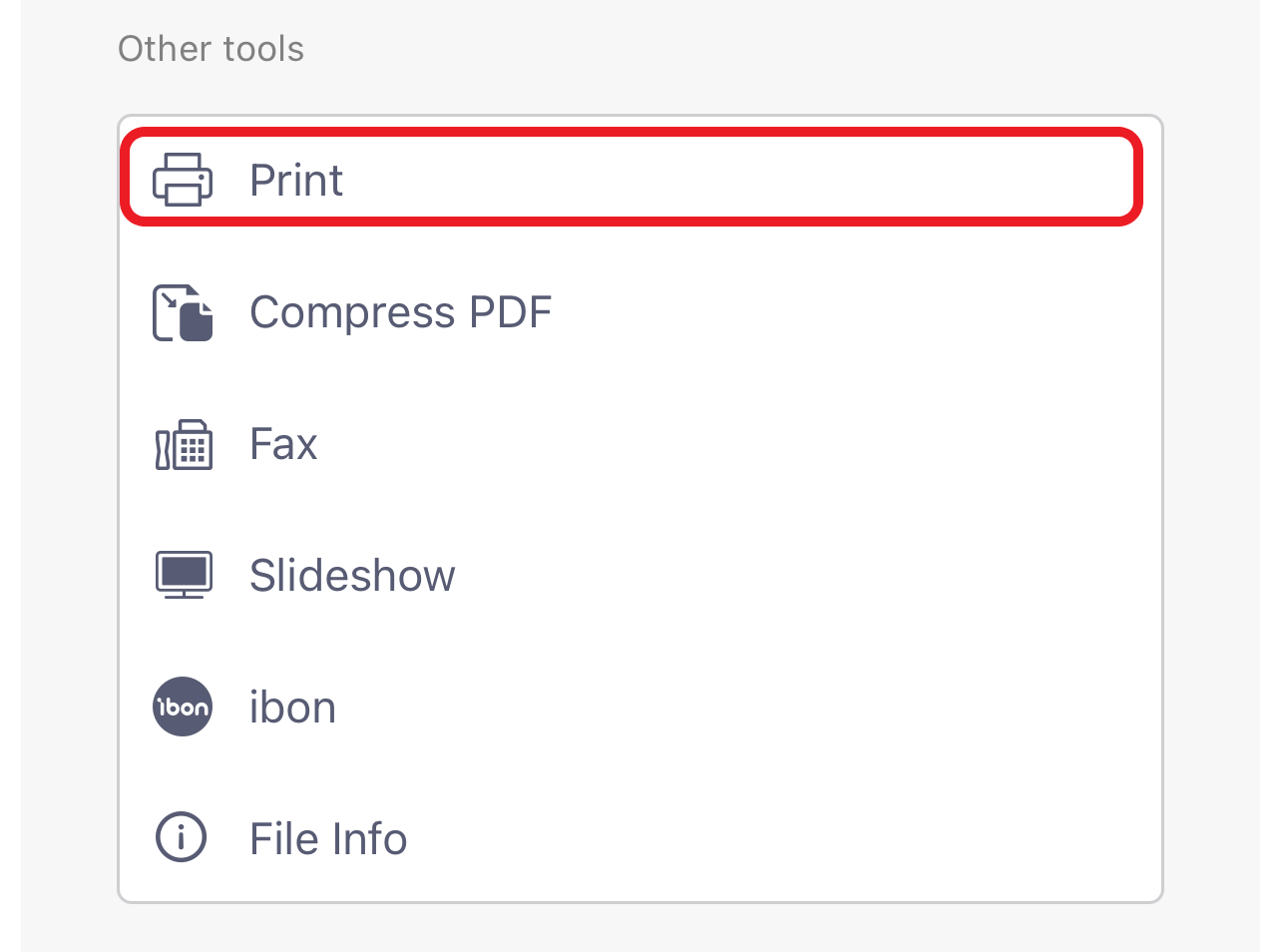This screenshot has width=1281, height=952.
Task: Click blank area right of File Info label
Action: pyautogui.click(x=778, y=839)
